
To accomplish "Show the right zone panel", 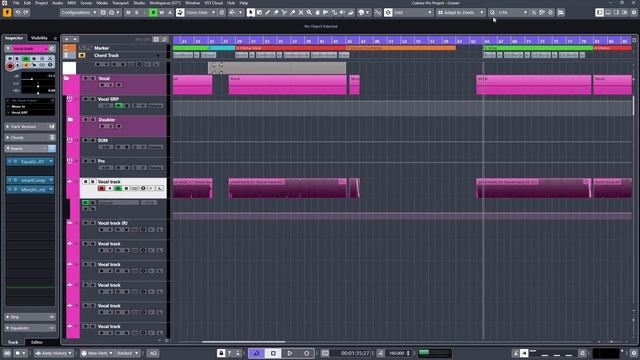I will click(616, 13).
